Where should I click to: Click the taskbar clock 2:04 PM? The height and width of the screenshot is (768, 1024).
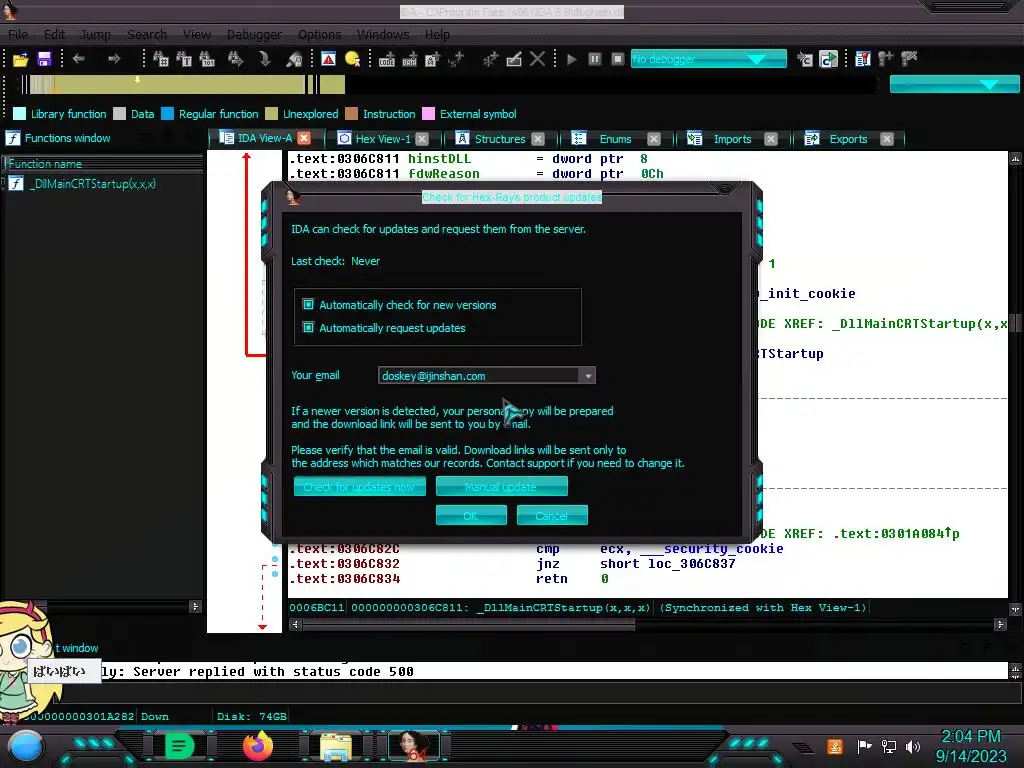970,737
